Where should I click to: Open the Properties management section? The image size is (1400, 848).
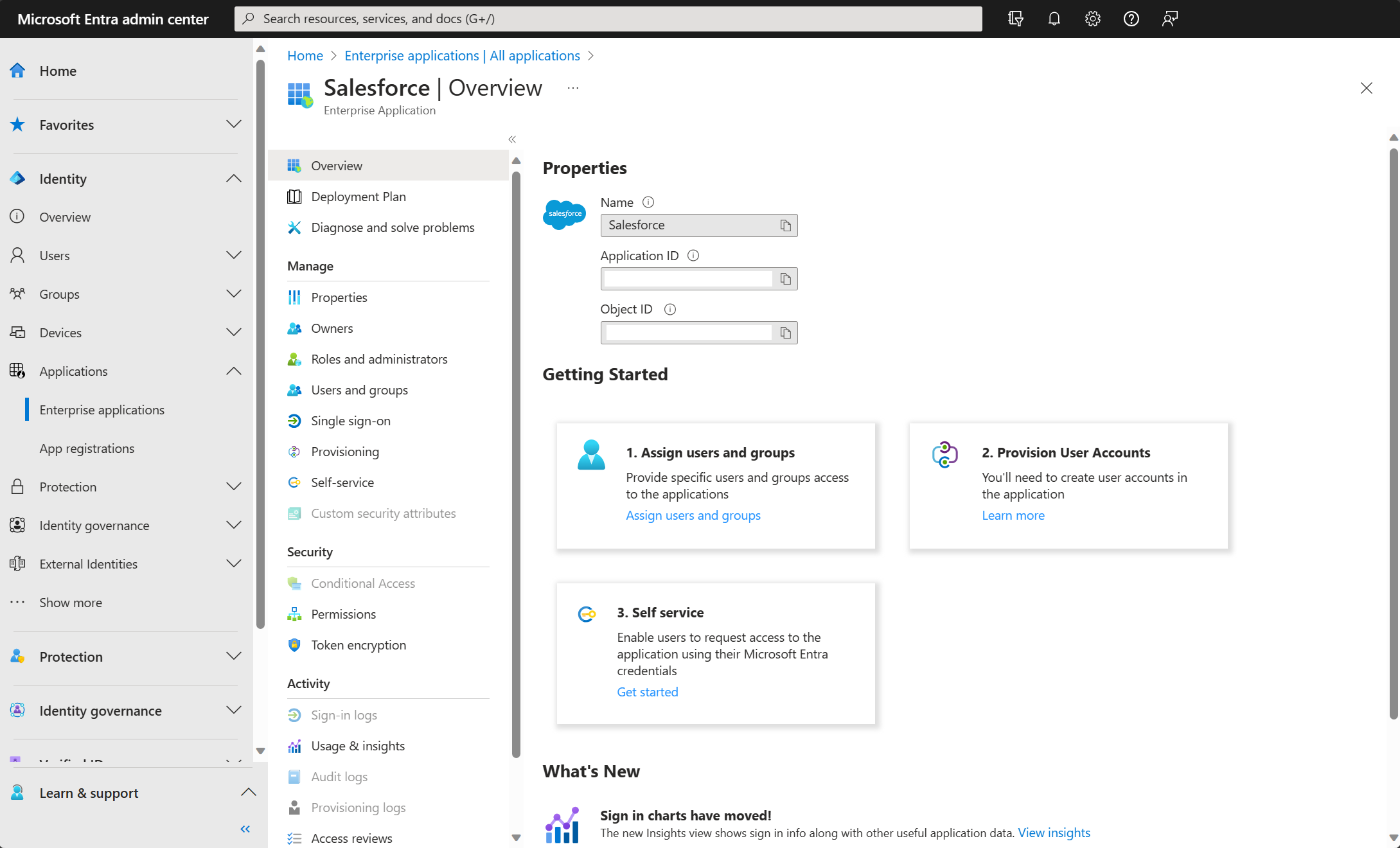[339, 296]
